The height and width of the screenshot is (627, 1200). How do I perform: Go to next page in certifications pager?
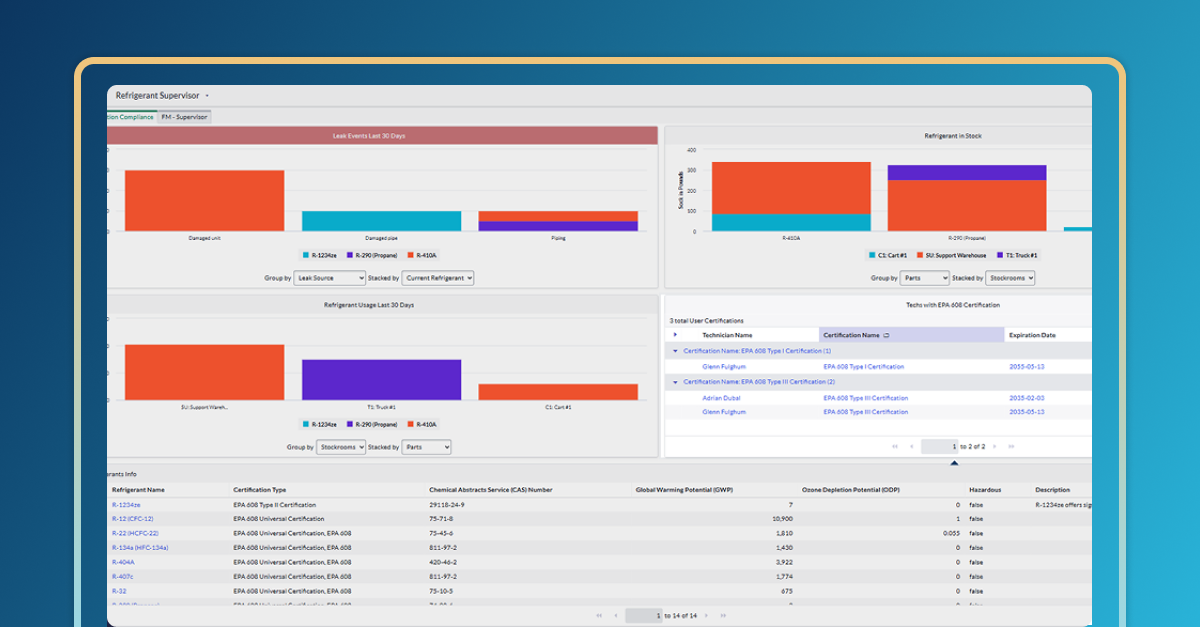pos(996,446)
